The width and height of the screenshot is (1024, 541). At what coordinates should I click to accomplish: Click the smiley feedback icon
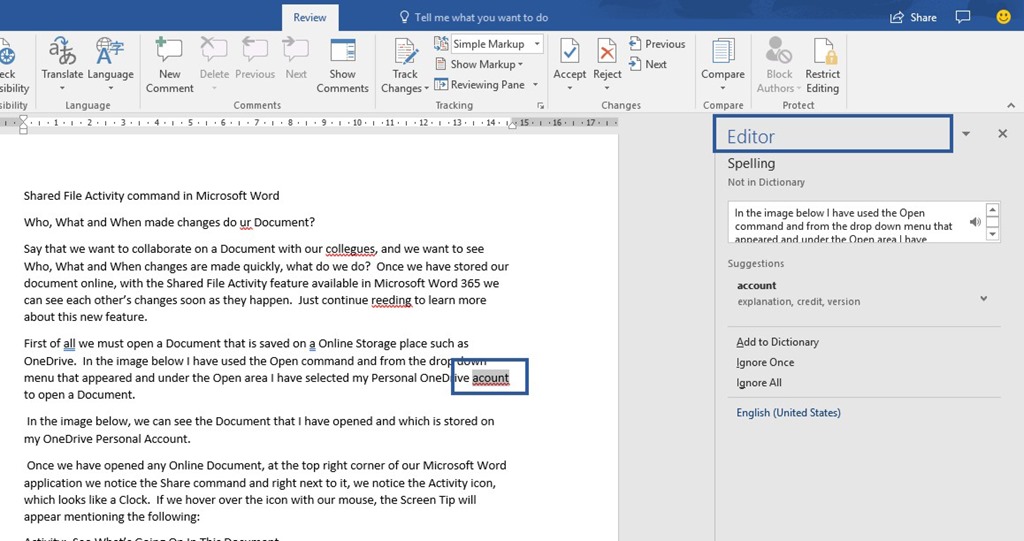[x=1004, y=17]
